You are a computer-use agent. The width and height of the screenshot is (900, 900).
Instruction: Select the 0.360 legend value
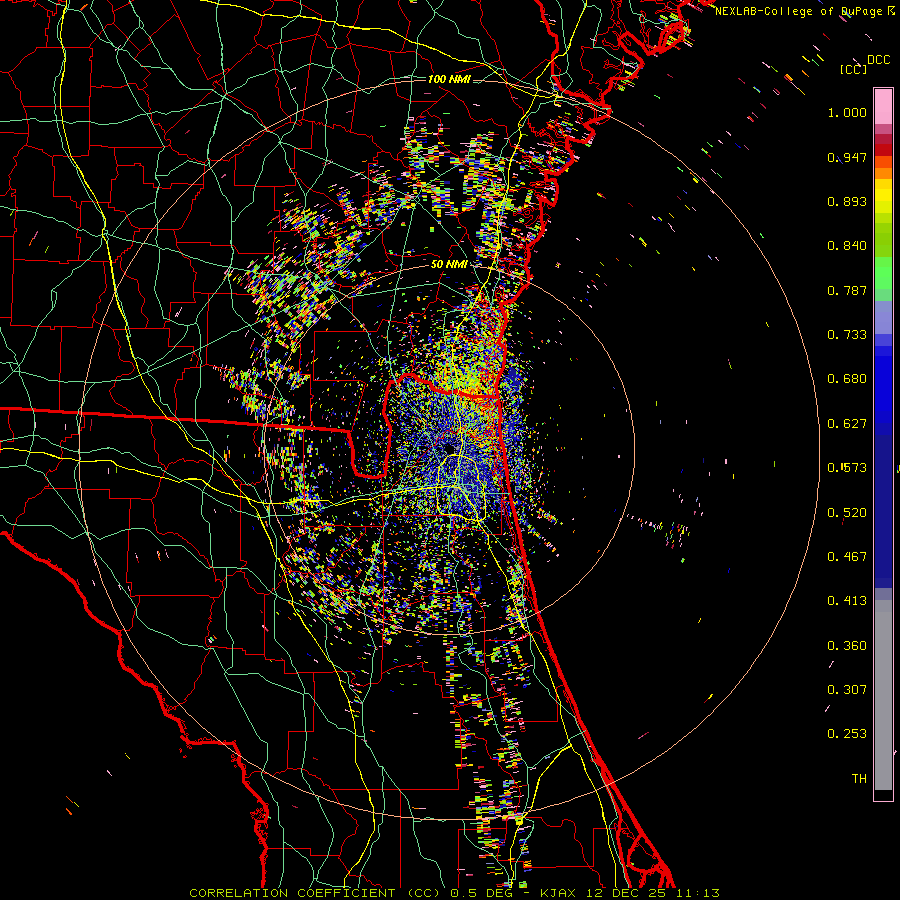click(847, 646)
